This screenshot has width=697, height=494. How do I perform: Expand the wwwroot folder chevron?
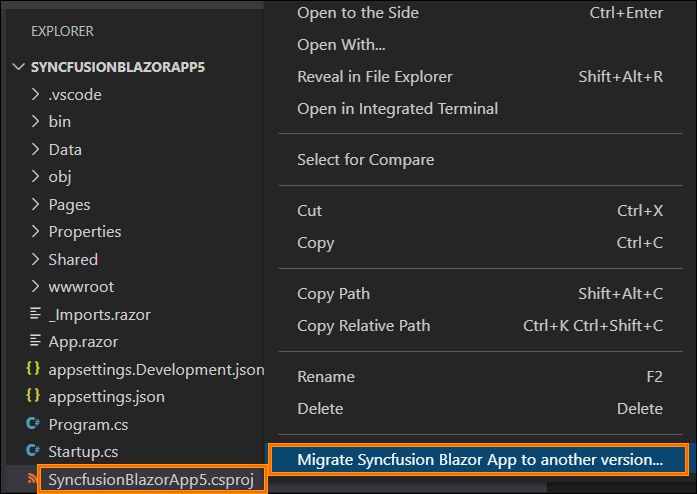[35, 286]
